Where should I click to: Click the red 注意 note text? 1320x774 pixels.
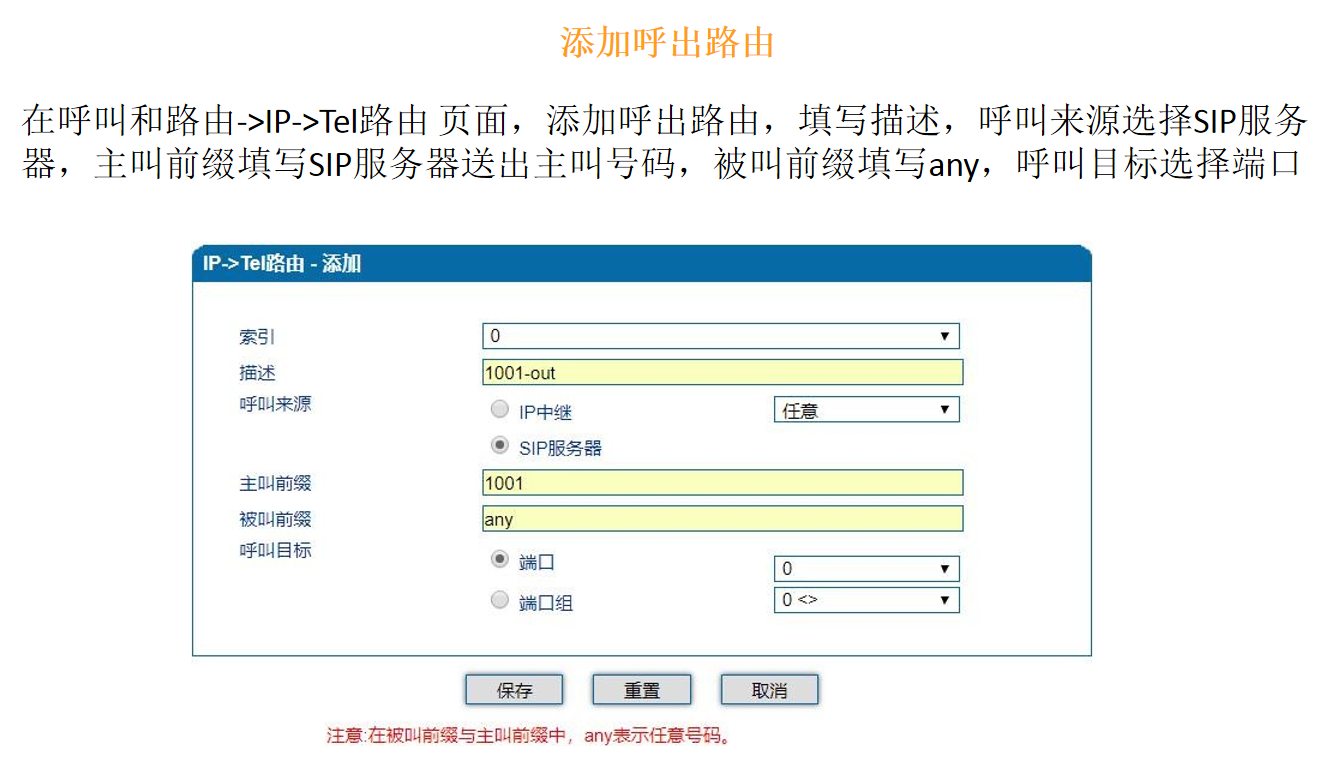click(x=530, y=737)
